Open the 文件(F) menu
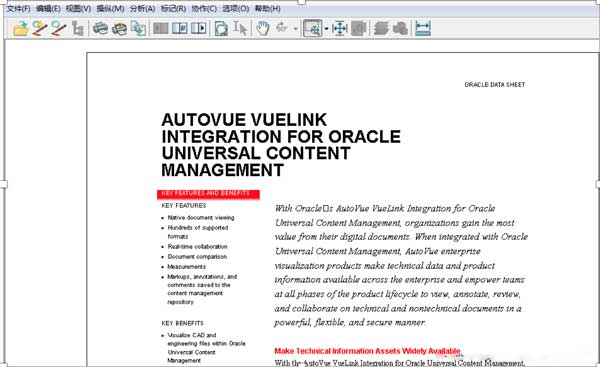 coord(18,8)
